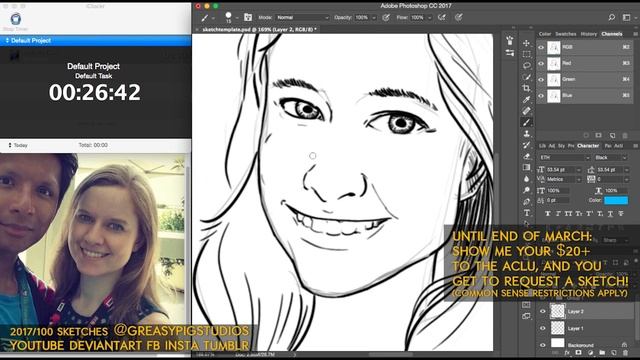Screen dimensions: 640x360
Task: Select the Move tool
Action: [527, 43]
